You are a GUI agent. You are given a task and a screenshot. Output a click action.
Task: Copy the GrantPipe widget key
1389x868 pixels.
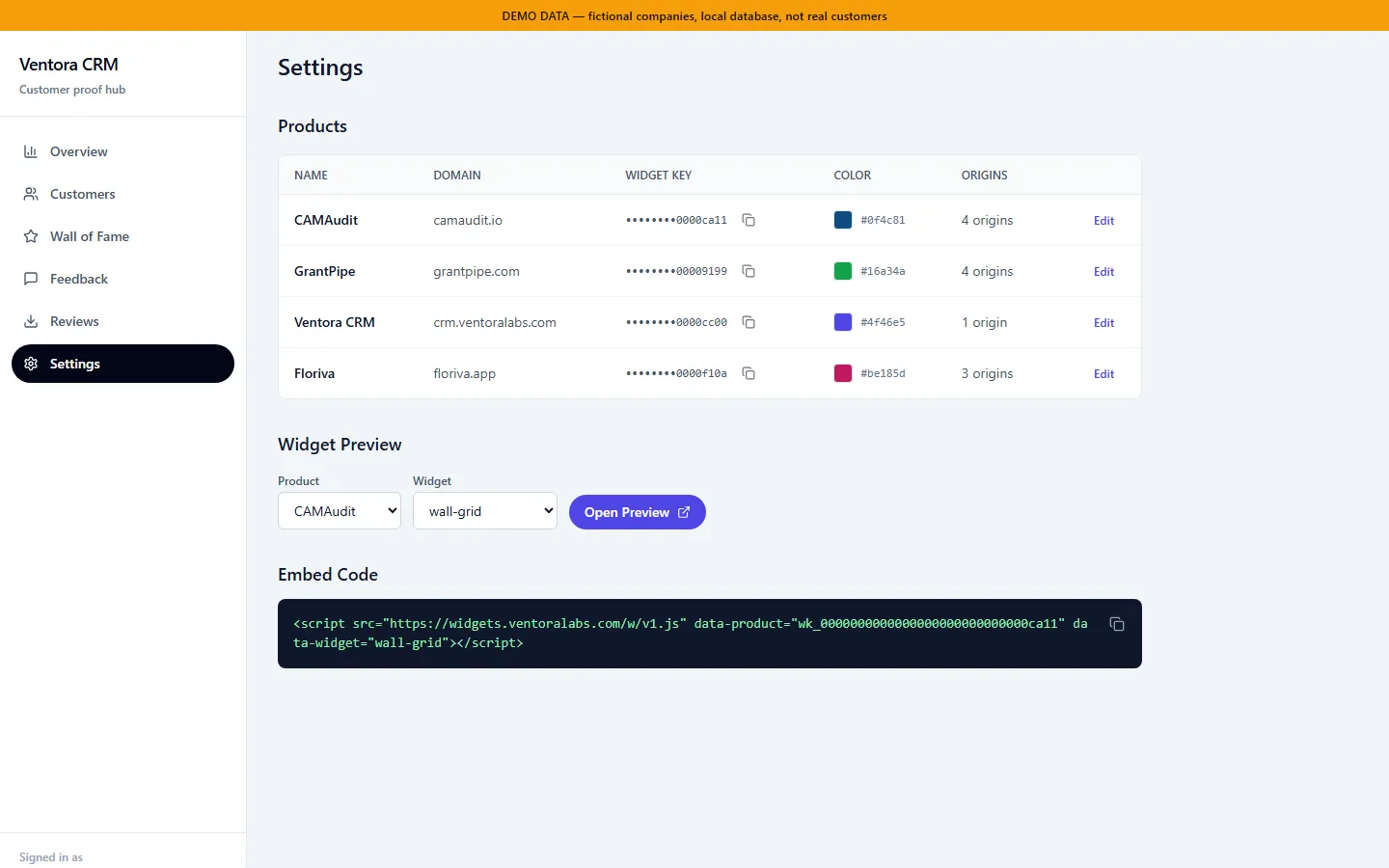pos(749,271)
